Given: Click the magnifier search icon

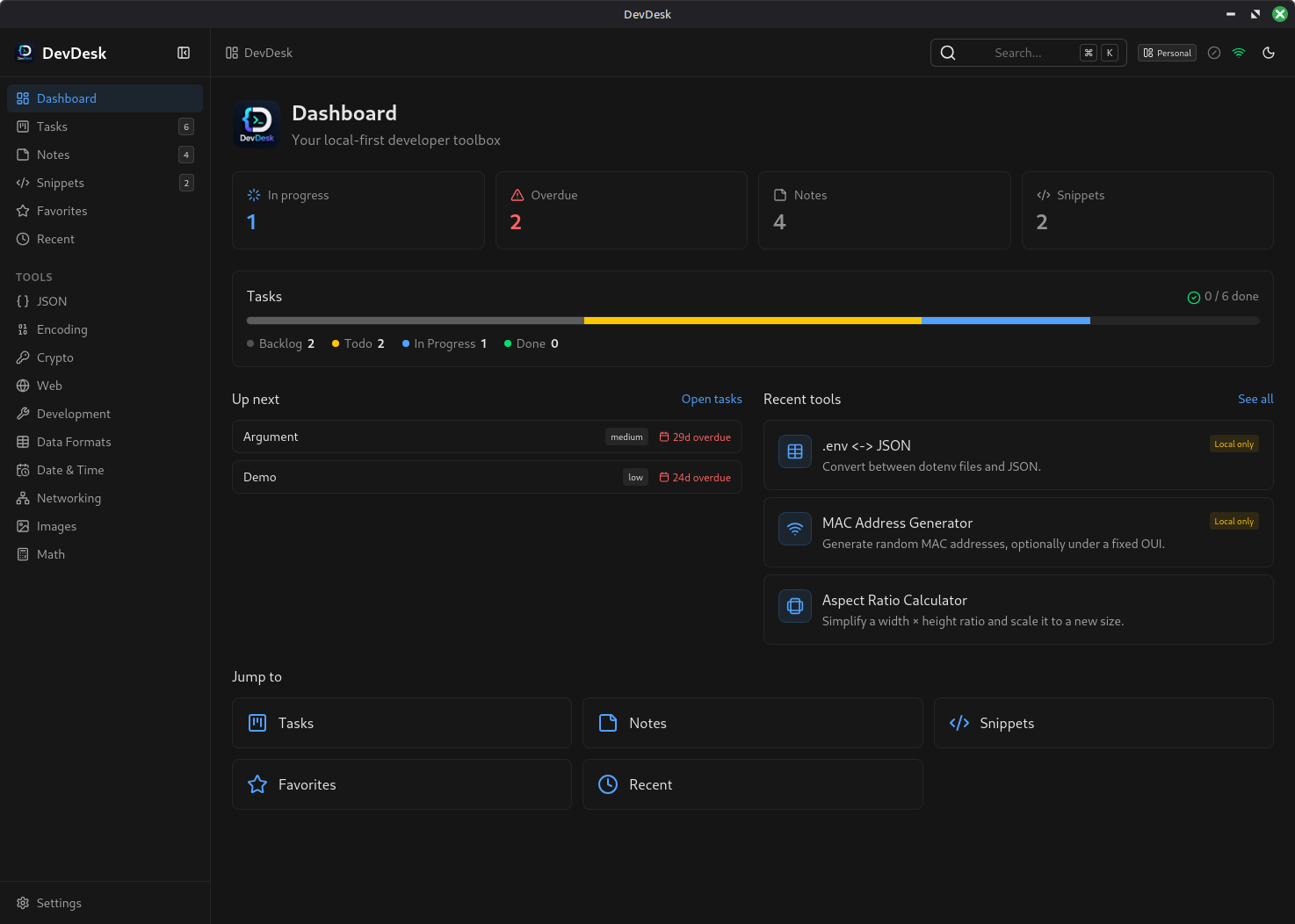Looking at the screenshot, I should tap(948, 53).
